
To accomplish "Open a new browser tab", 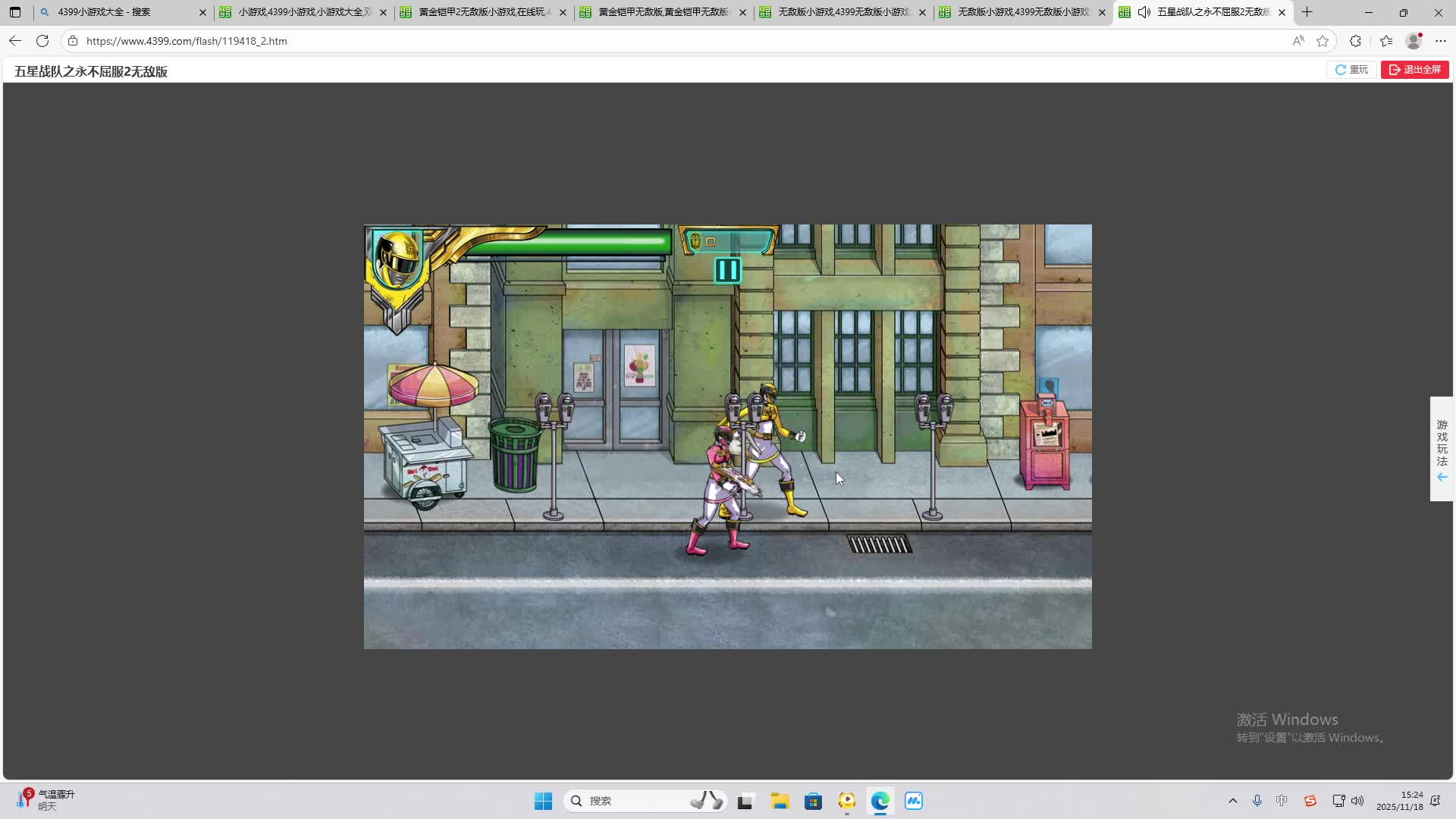I will (1307, 12).
